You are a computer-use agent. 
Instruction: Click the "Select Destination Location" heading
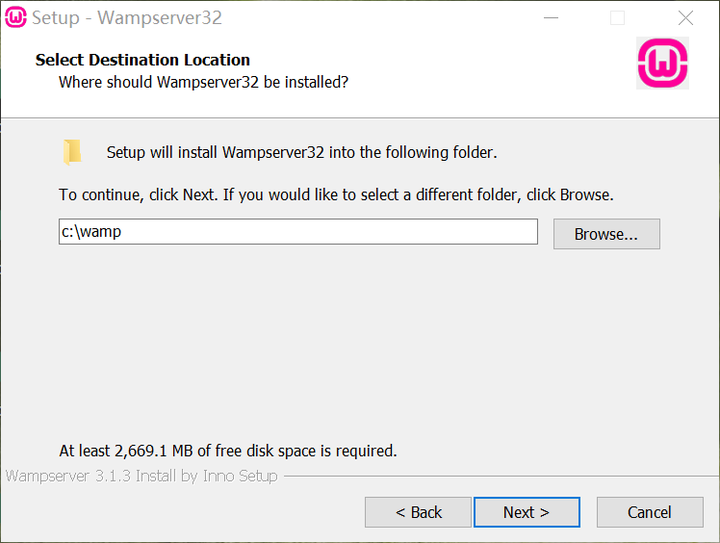click(143, 60)
